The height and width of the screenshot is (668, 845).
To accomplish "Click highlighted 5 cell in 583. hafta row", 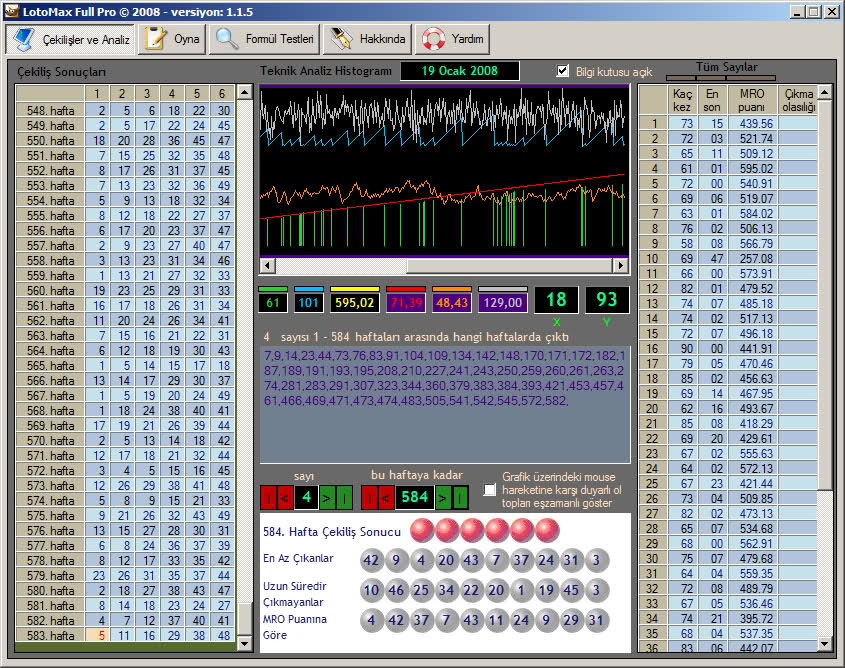I will click(98, 635).
